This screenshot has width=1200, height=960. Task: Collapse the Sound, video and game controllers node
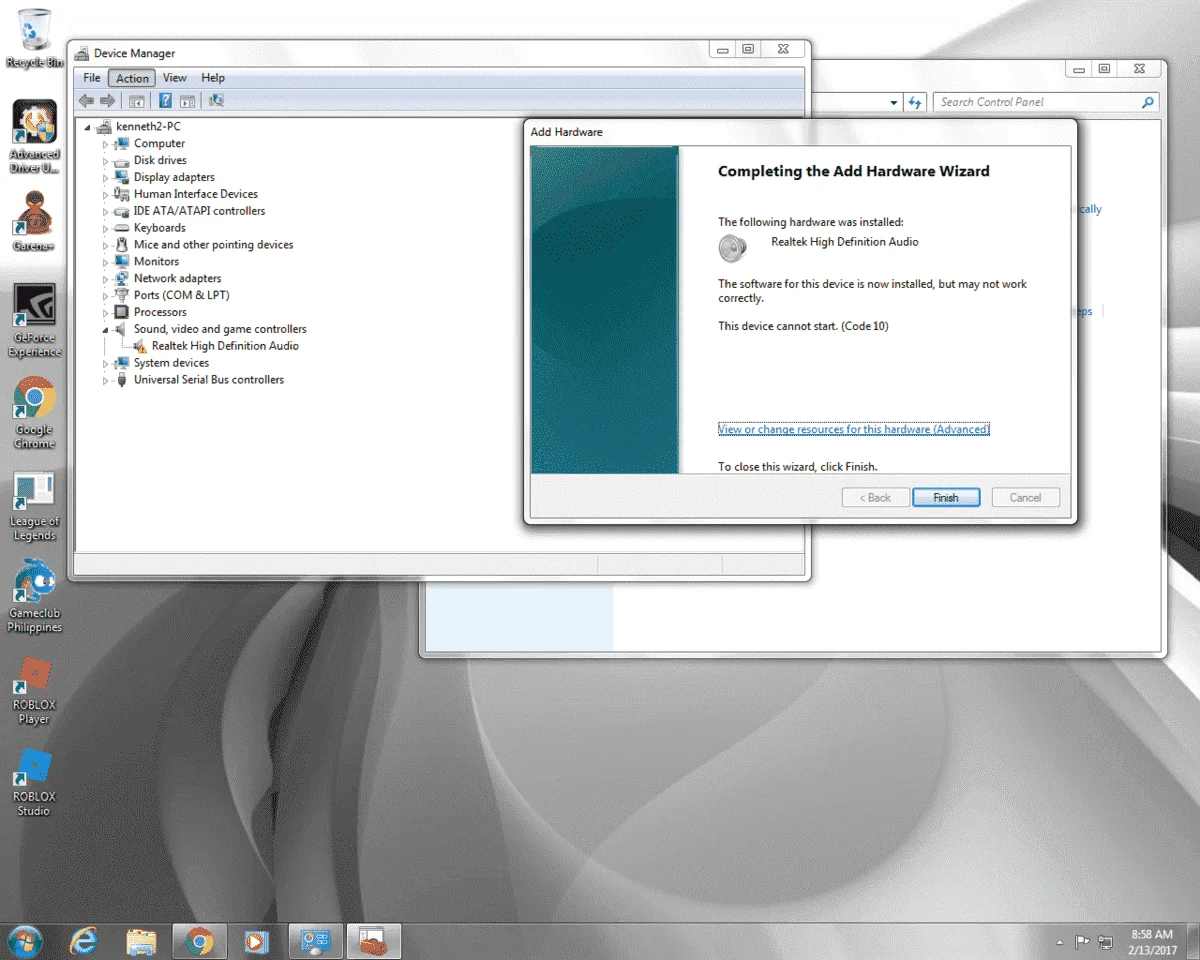105,330
